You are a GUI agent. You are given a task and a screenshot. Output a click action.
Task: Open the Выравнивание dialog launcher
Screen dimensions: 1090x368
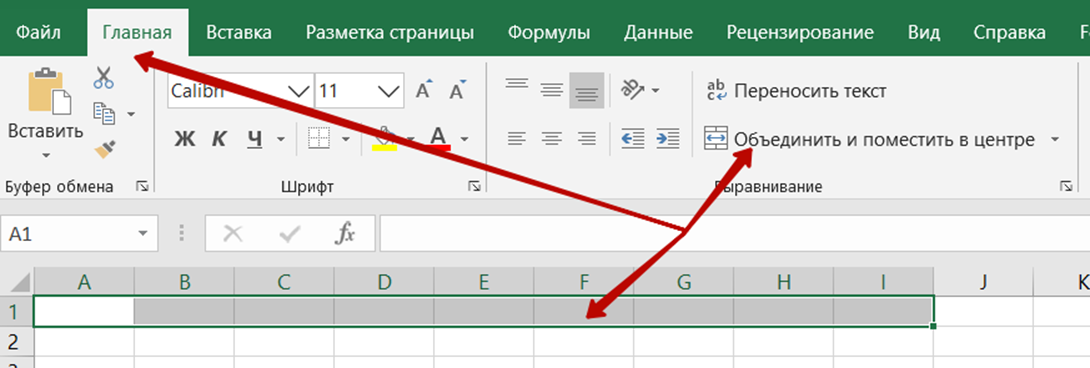click(x=1065, y=186)
